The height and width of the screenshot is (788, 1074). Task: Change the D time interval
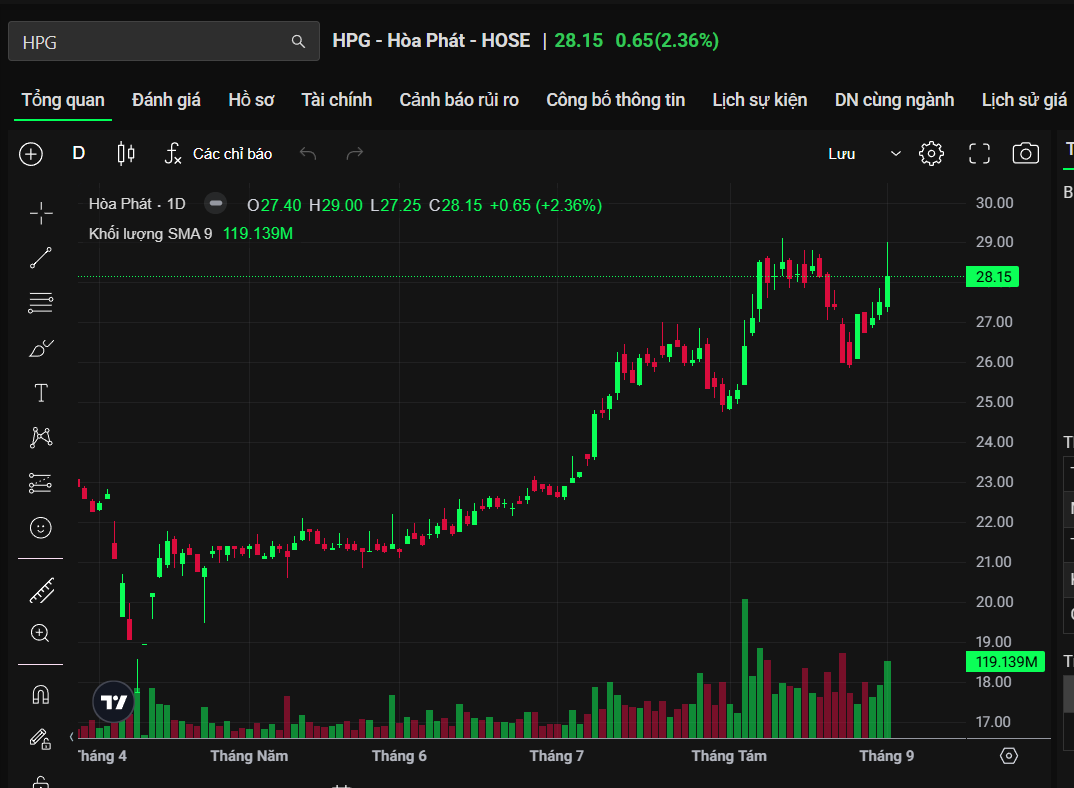tap(79, 153)
